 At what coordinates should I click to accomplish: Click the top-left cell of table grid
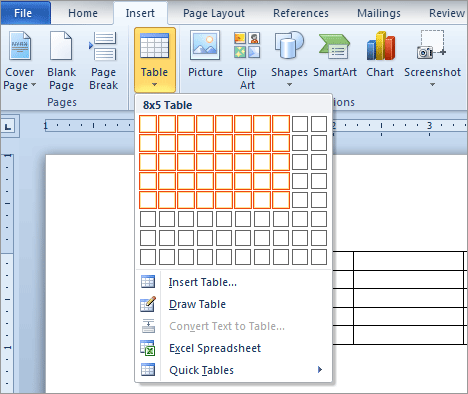coord(148,124)
